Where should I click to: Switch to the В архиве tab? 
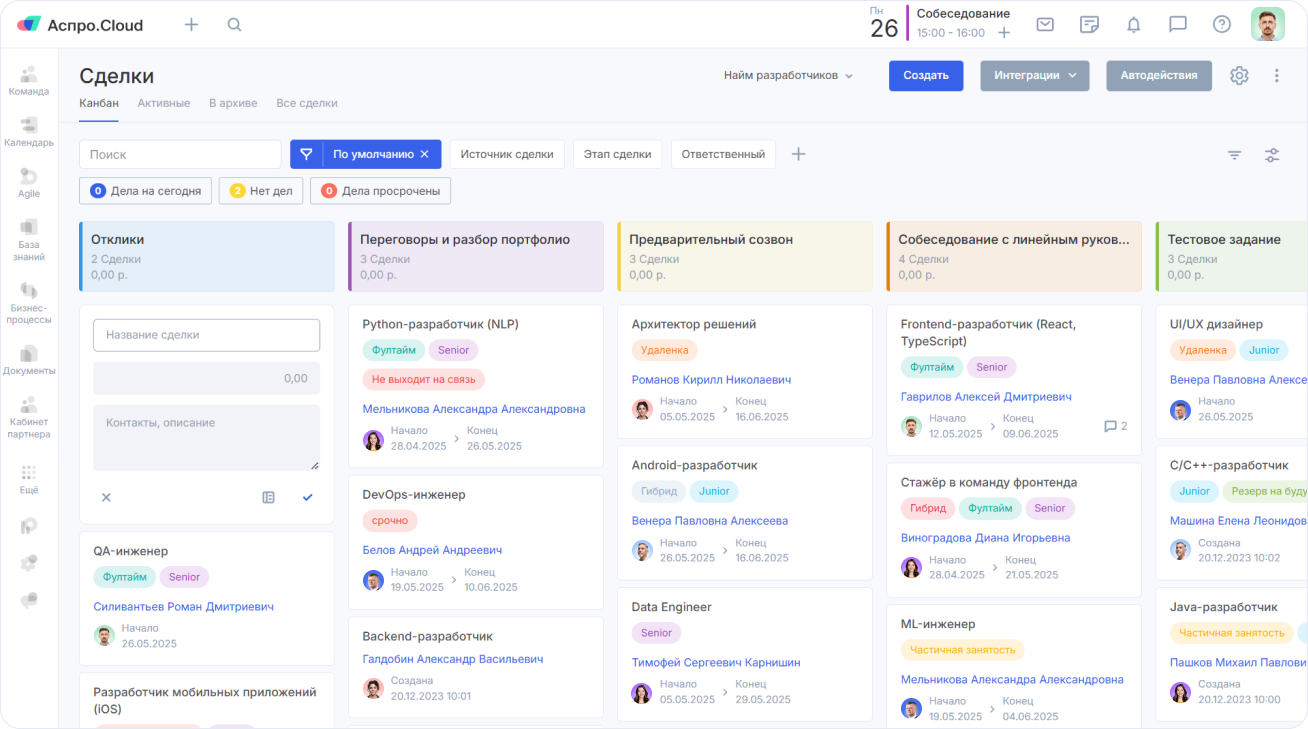pyautogui.click(x=233, y=103)
